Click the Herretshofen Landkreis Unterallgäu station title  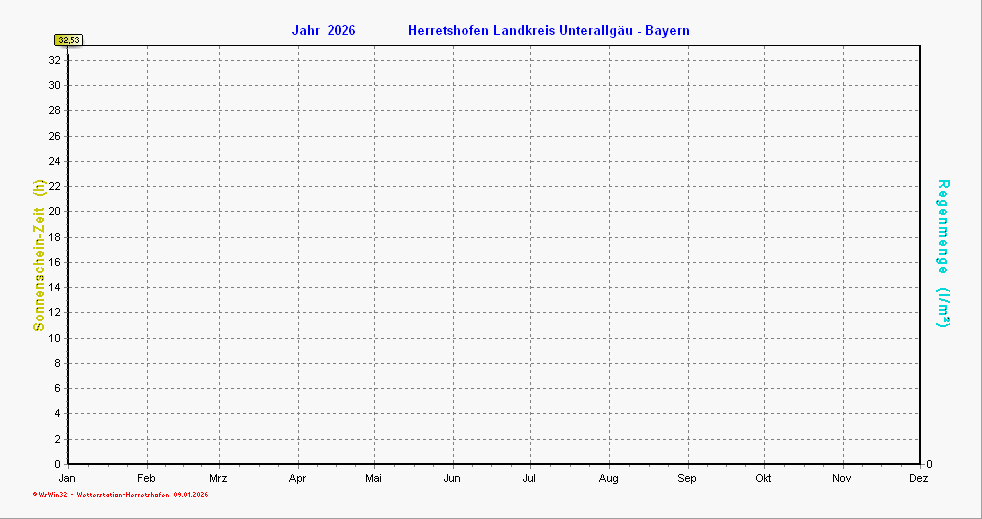[548, 30]
